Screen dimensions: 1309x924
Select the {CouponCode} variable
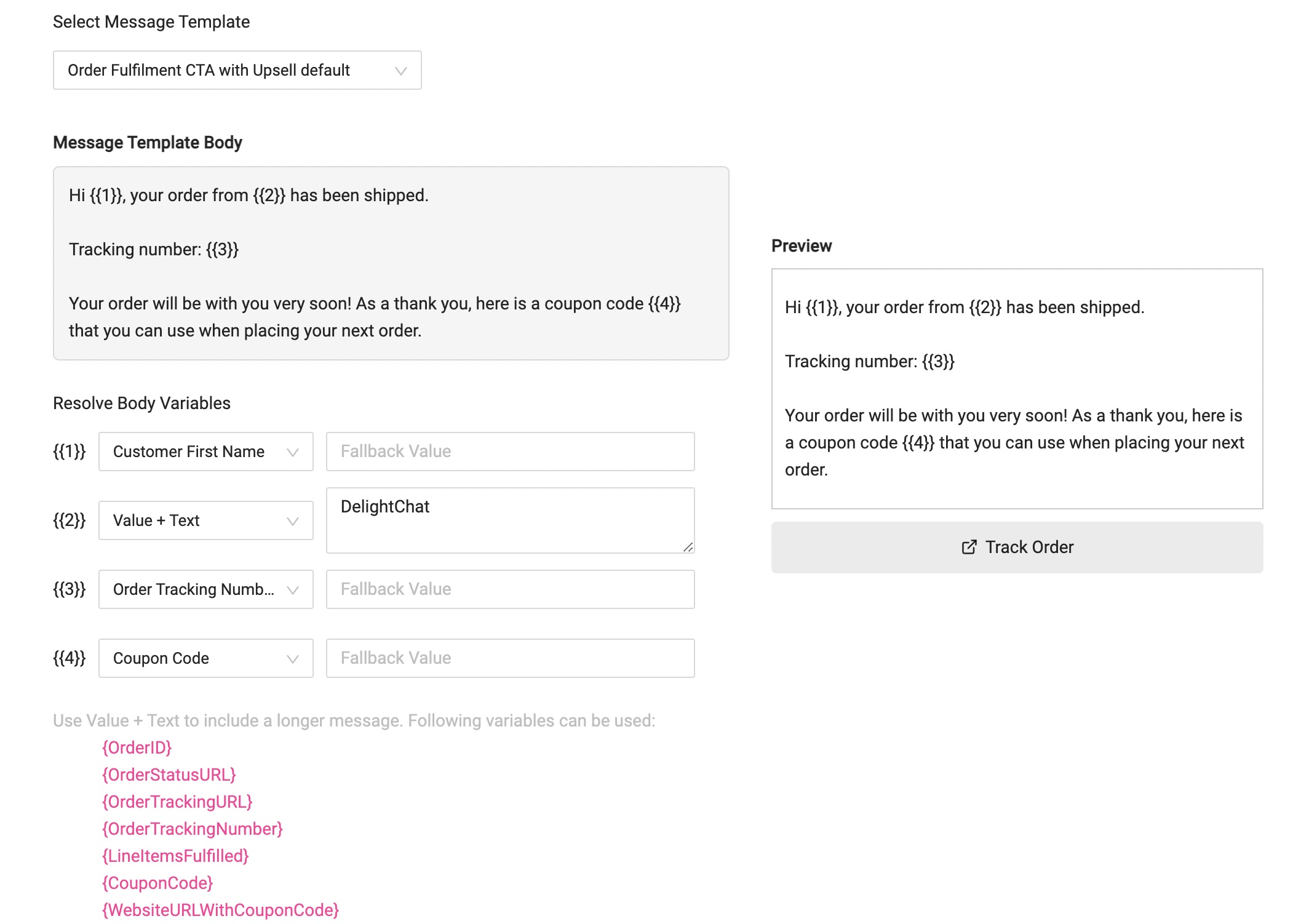pyautogui.click(x=157, y=883)
